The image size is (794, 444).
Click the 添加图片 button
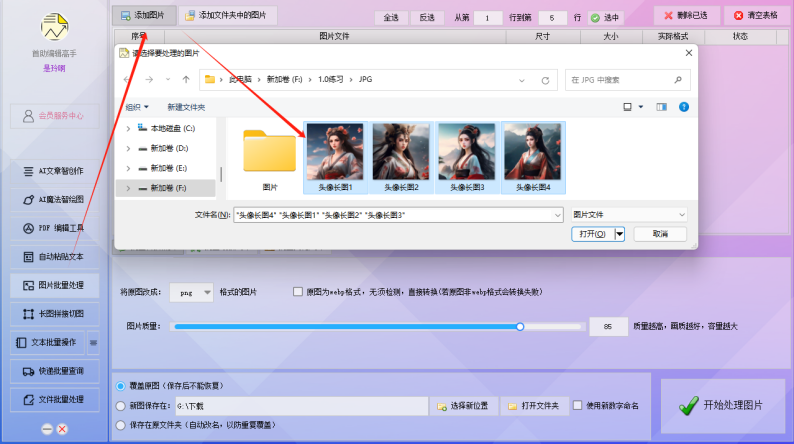pyautogui.click(x=144, y=16)
